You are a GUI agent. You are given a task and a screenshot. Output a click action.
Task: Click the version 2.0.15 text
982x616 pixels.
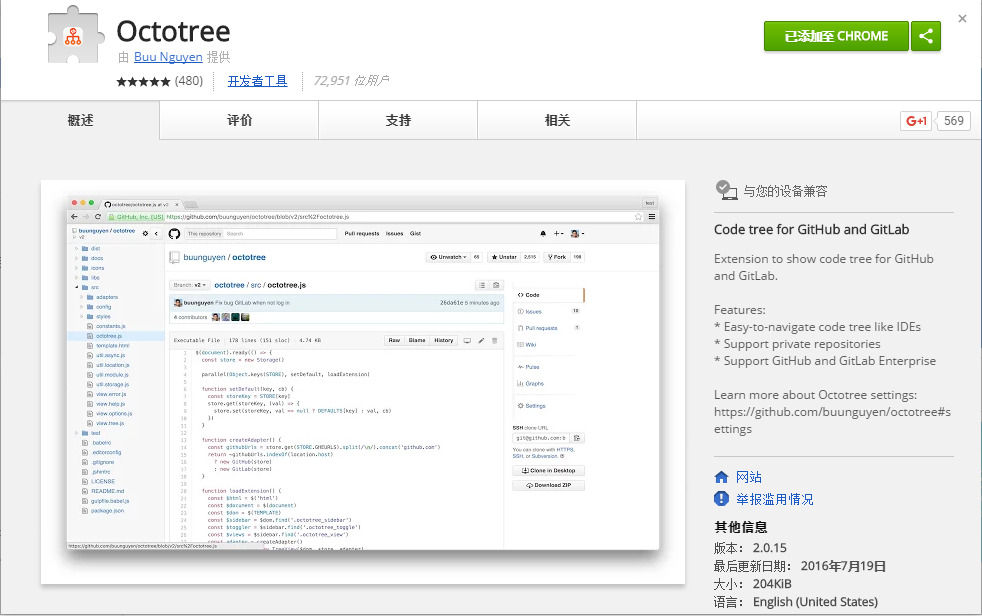click(769, 548)
